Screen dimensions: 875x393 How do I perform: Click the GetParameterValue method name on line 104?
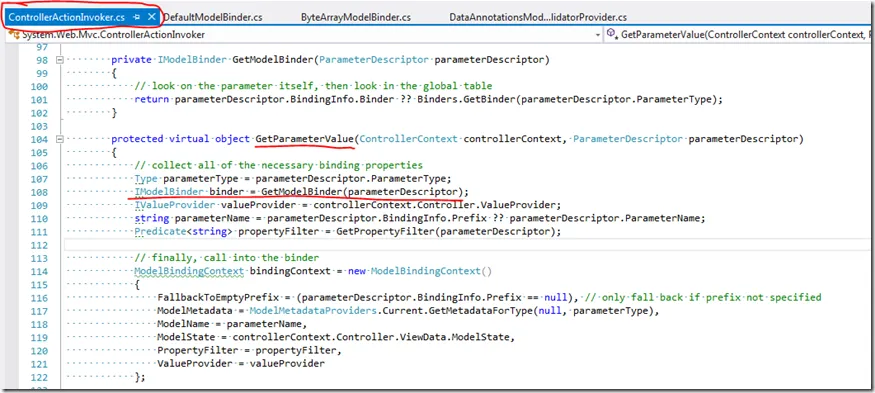(x=304, y=139)
